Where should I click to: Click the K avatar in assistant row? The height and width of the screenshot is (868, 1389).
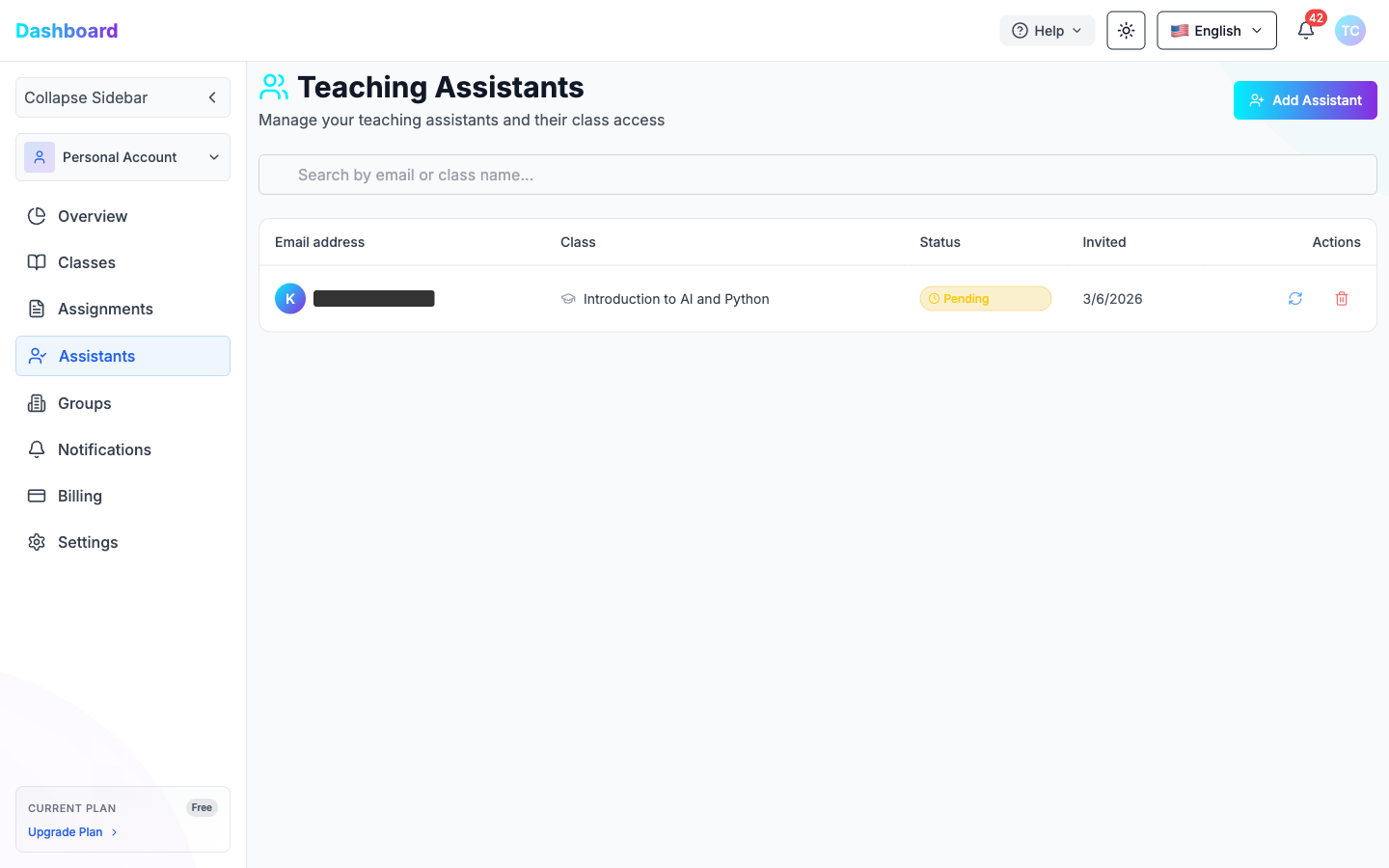(x=290, y=299)
